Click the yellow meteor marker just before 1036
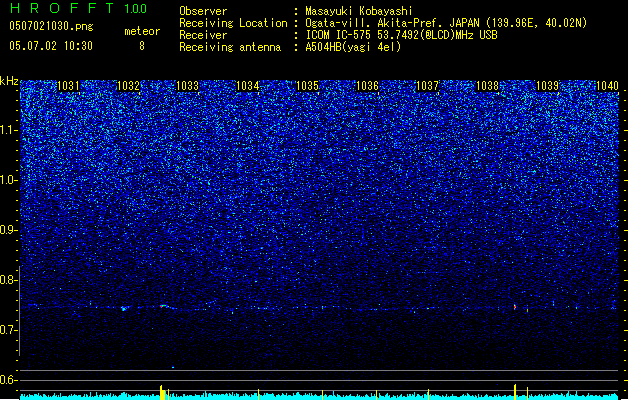Screen dimensions: 629x400 [376, 395]
